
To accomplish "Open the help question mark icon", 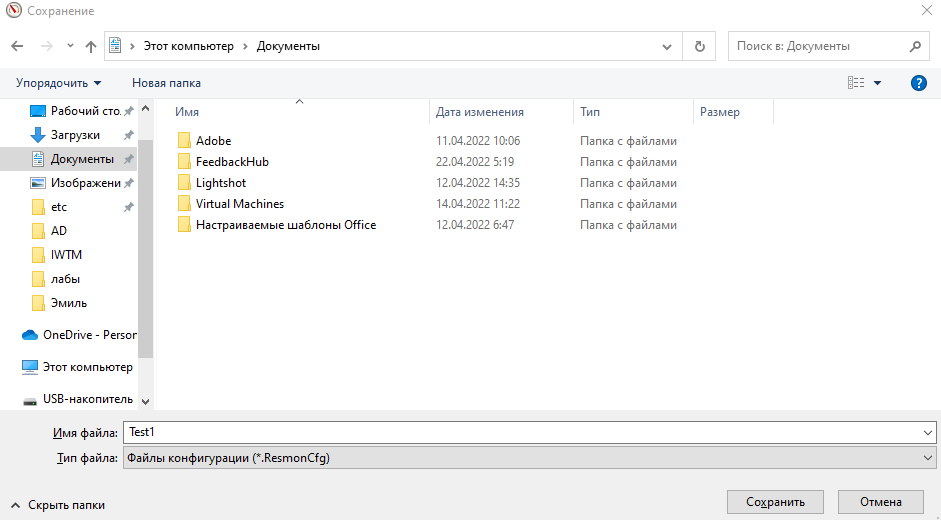I will pos(918,83).
